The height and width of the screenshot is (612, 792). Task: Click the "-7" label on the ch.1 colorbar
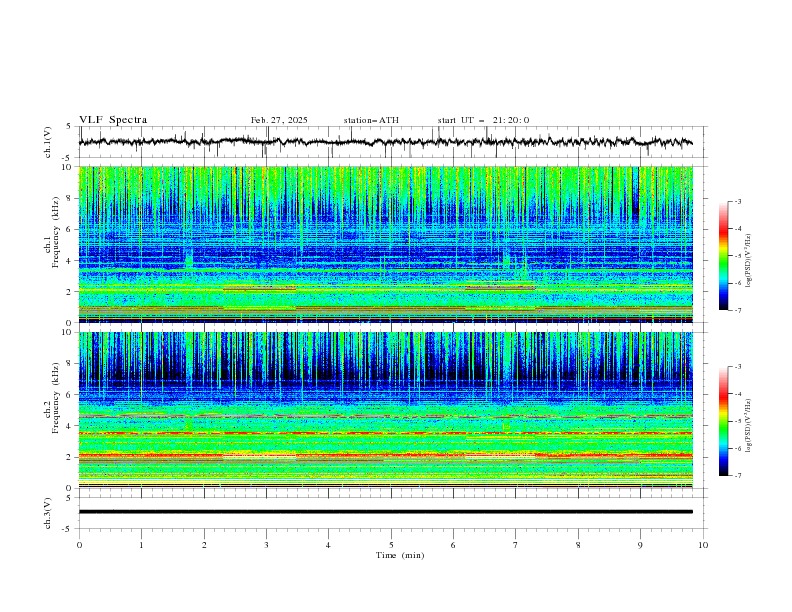tap(738, 310)
